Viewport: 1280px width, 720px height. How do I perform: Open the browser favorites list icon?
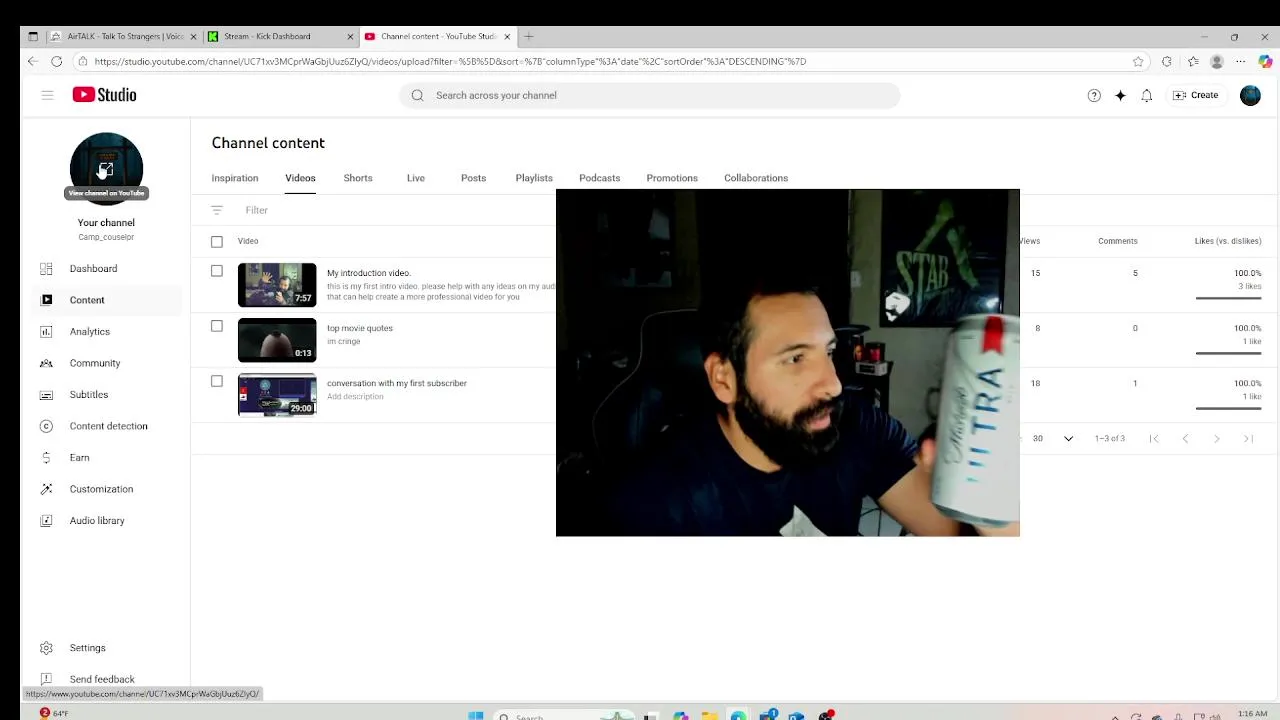1193,61
